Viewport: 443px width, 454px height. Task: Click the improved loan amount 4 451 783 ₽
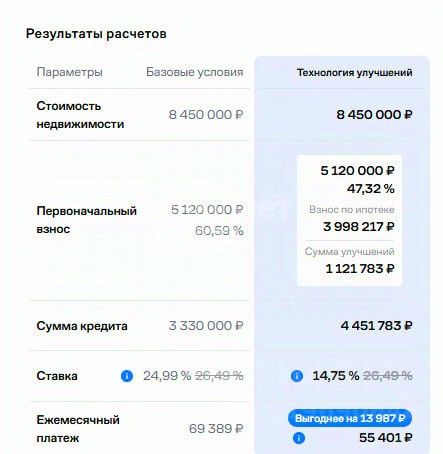[376, 326]
